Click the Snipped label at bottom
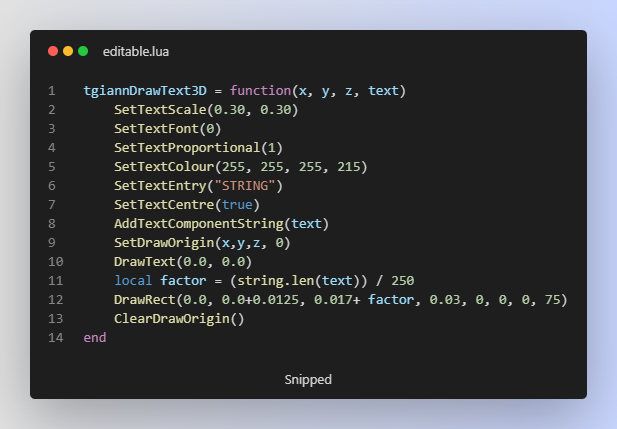Image resolution: width=617 pixels, height=429 pixels. pos(308,380)
